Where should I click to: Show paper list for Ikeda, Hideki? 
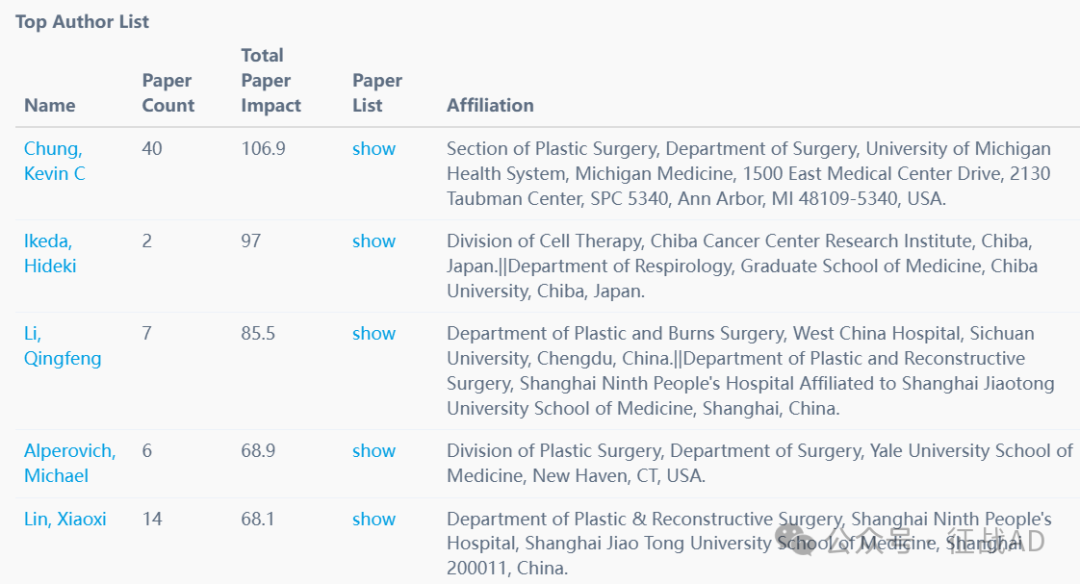[374, 241]
